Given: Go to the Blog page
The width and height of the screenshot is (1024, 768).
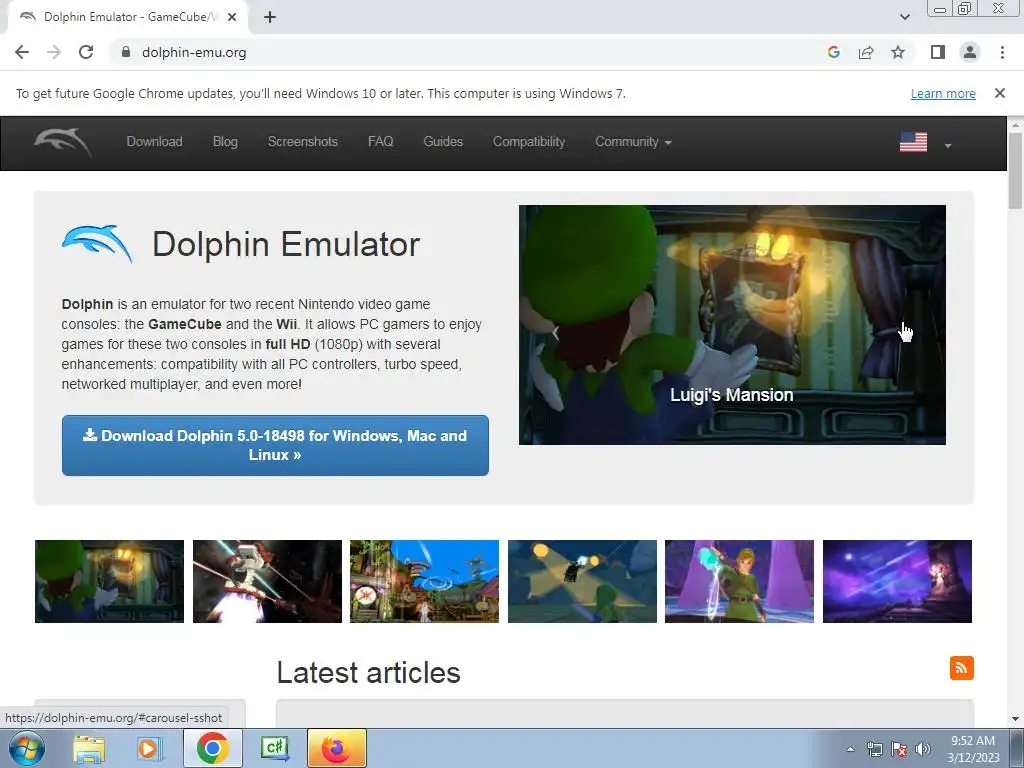Looking at the screenshot, I should pyautogui.click(x=225, y=142).
